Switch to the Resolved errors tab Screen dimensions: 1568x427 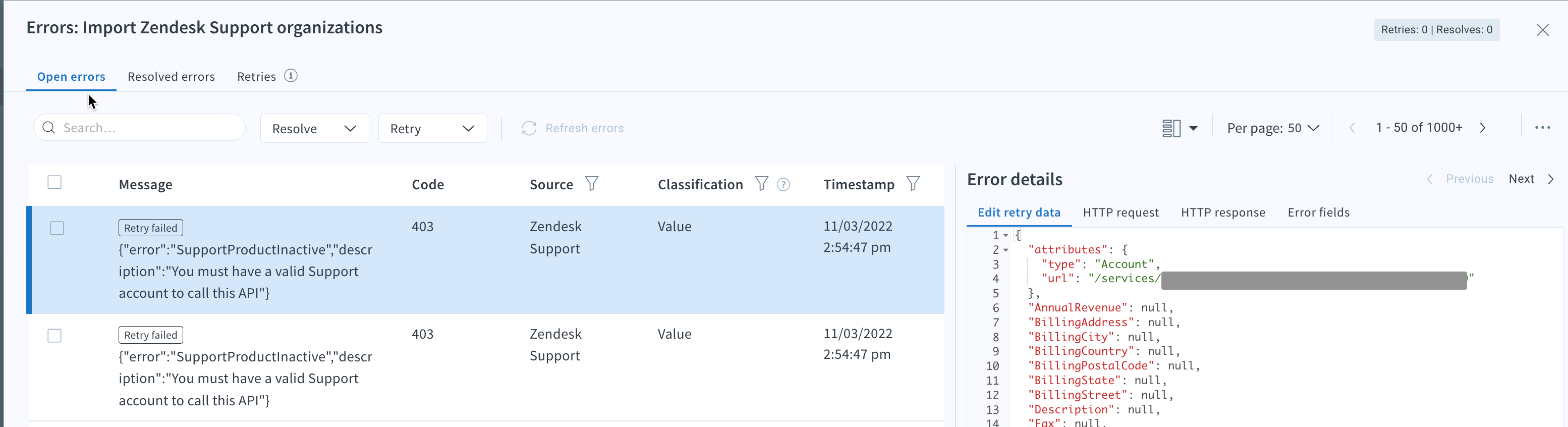pyautogui.click(x=171, y=77)
